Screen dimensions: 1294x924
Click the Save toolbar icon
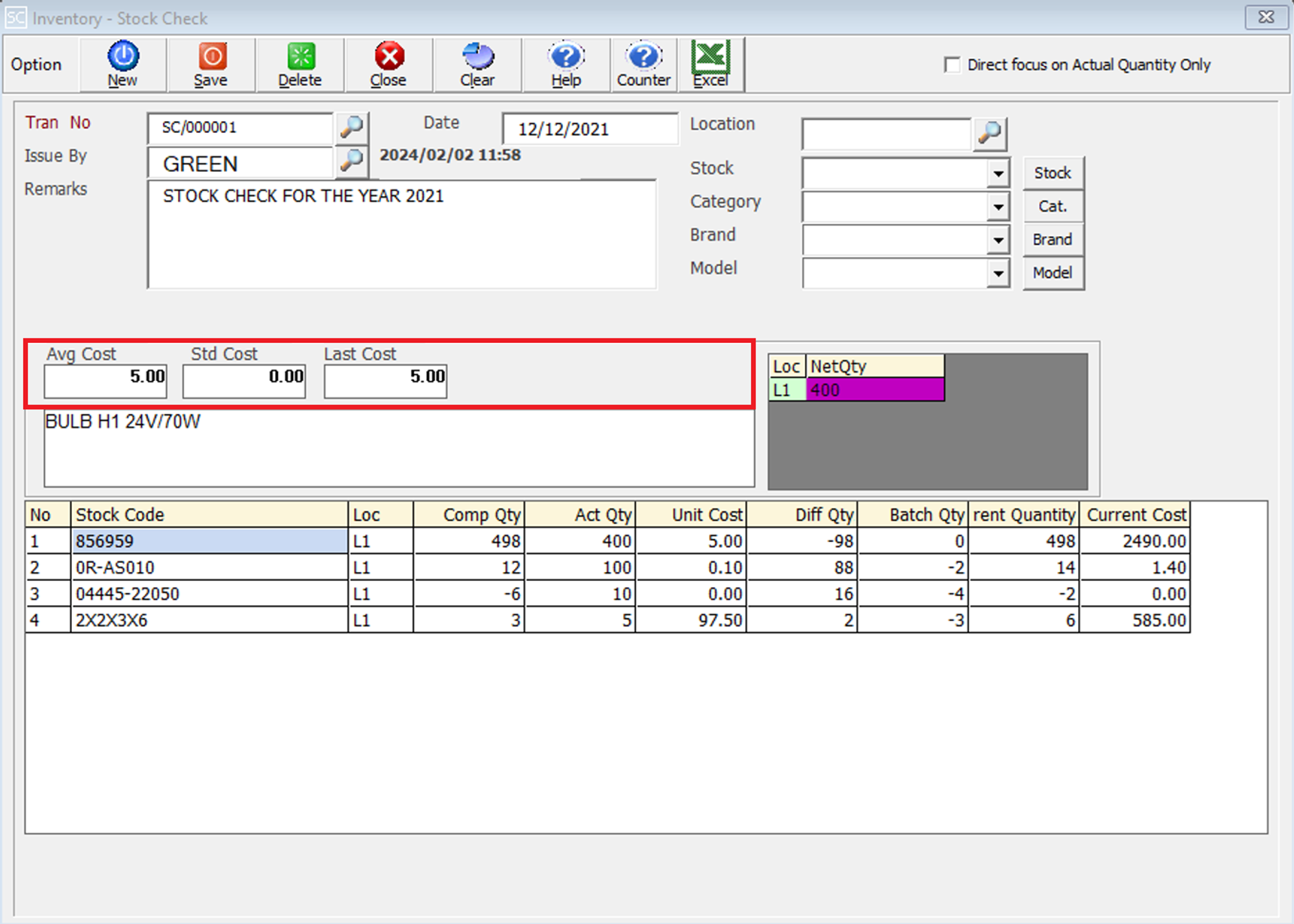pos(211,64)
